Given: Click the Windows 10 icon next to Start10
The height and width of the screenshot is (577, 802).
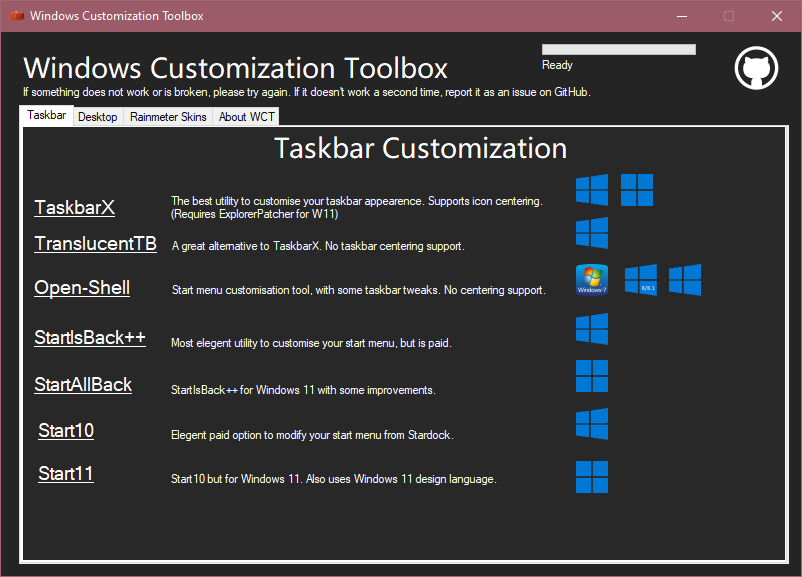Looking at the screenshot, I should [x=591, y=424].
